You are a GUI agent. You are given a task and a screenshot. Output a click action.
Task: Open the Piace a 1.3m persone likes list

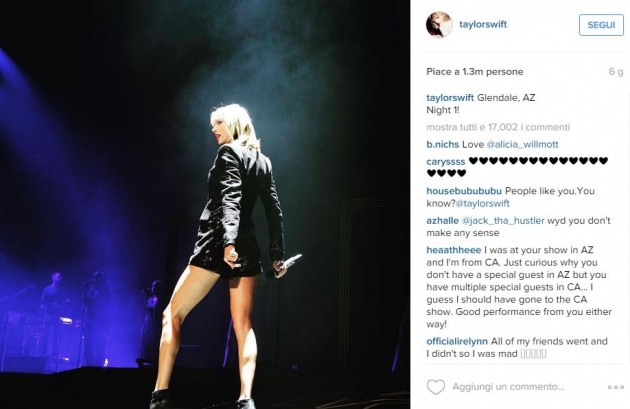(475, 72)
